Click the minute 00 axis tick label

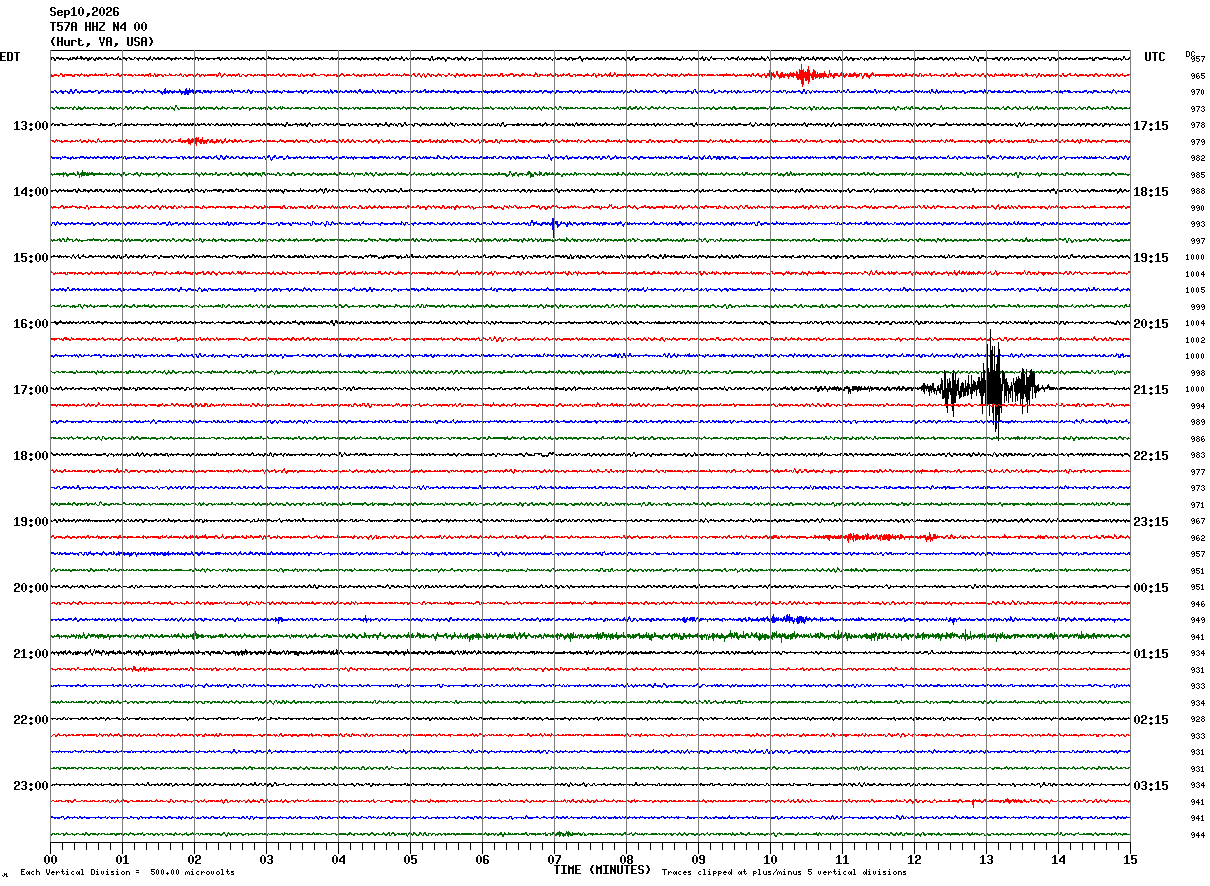50,859
